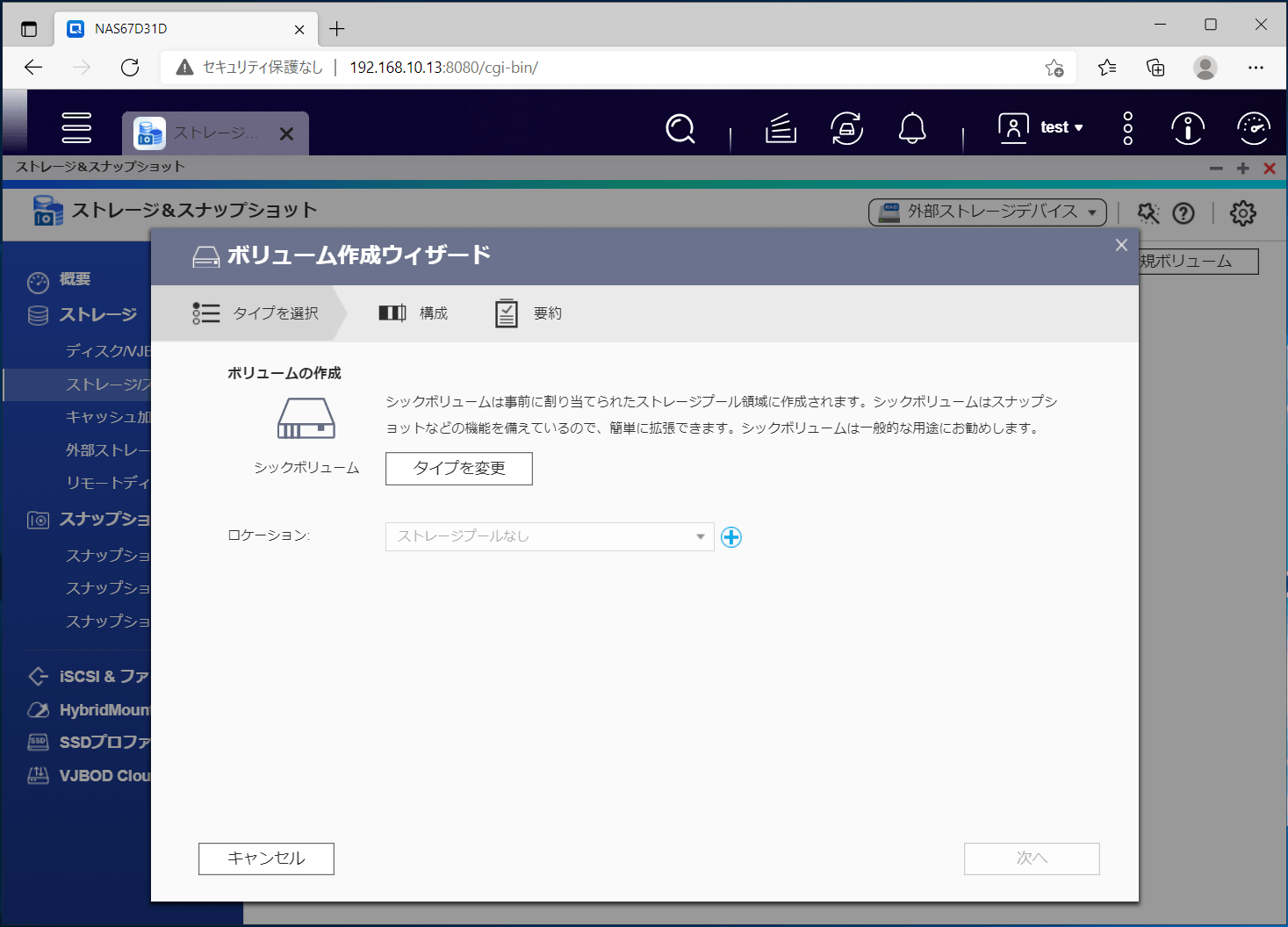Click the tools wrench icon beside help
Screen dimensions: 1288x927
tap(1148, 213)
